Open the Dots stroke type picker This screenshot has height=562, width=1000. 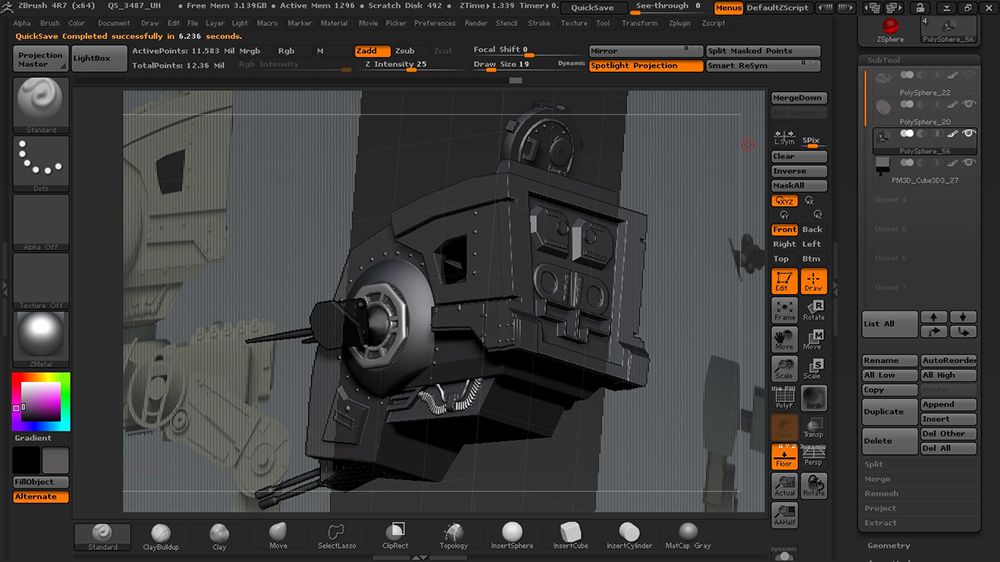pos(41,164)
